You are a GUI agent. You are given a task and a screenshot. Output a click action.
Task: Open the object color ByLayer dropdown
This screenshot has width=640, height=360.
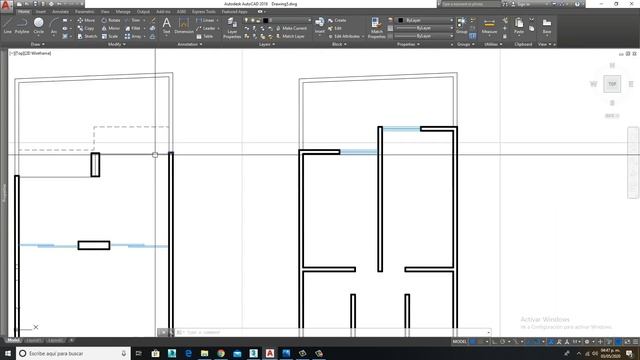coord(425,20)
